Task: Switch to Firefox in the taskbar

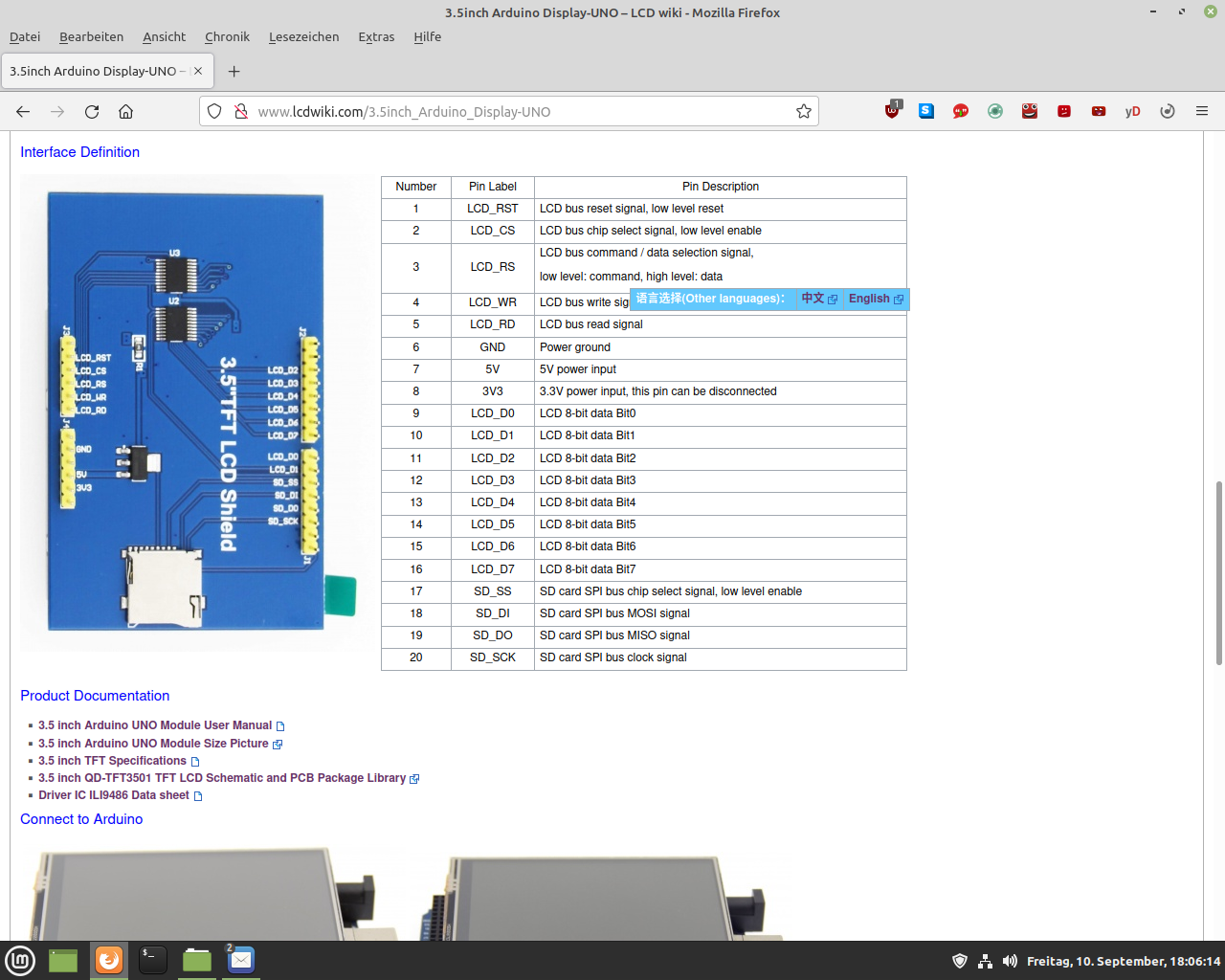Action: pos(109,960)
